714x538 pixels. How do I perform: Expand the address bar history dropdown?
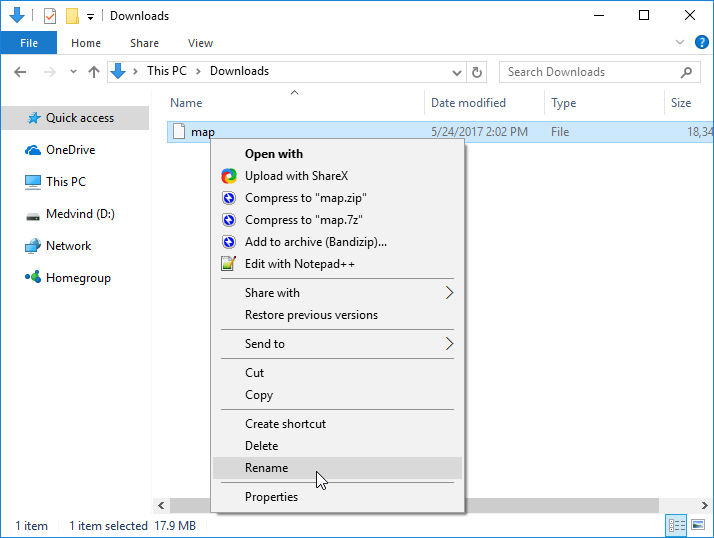click(x=457, y=72)
